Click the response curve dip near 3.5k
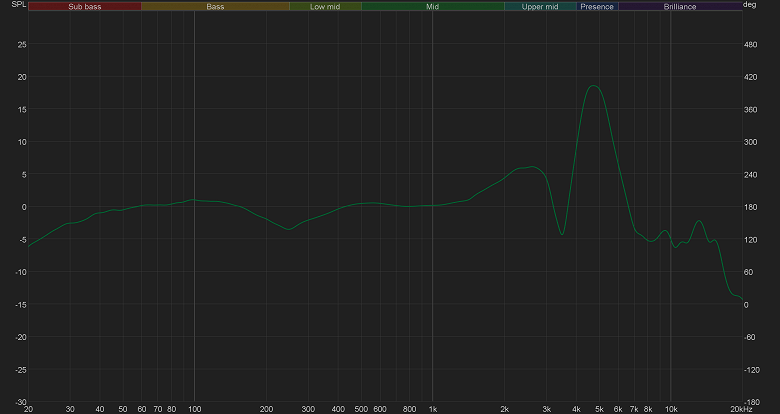Screen dimensions: 780x414 point(562,234)
